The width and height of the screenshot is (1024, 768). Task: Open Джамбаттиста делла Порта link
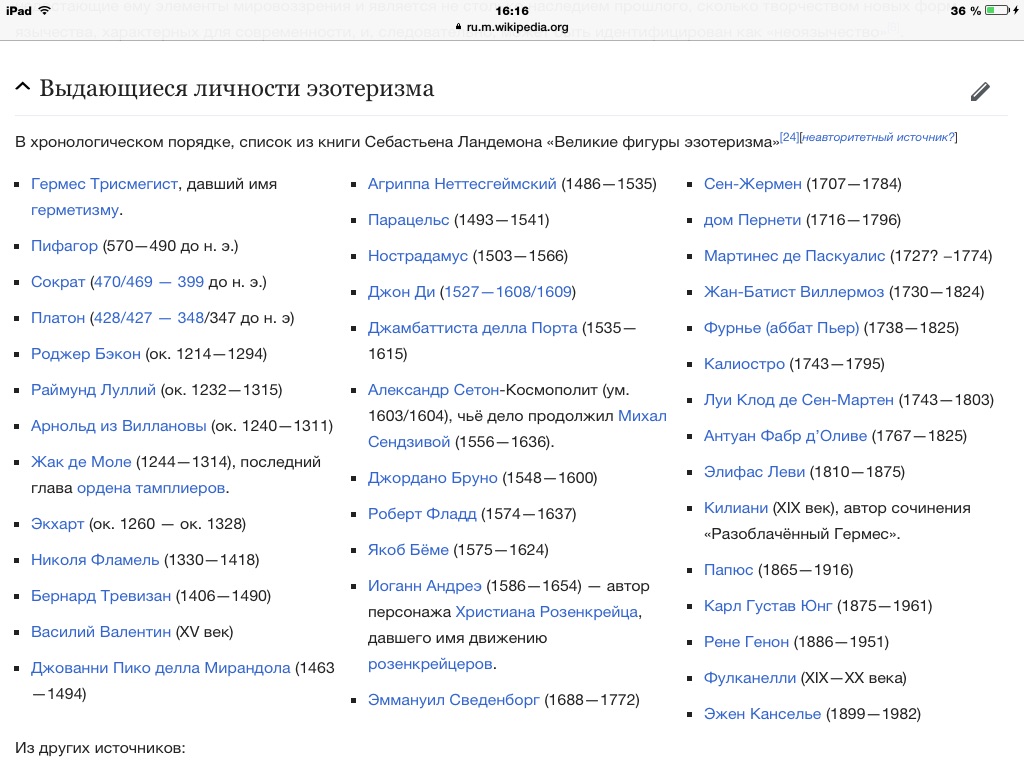(472, 328)
